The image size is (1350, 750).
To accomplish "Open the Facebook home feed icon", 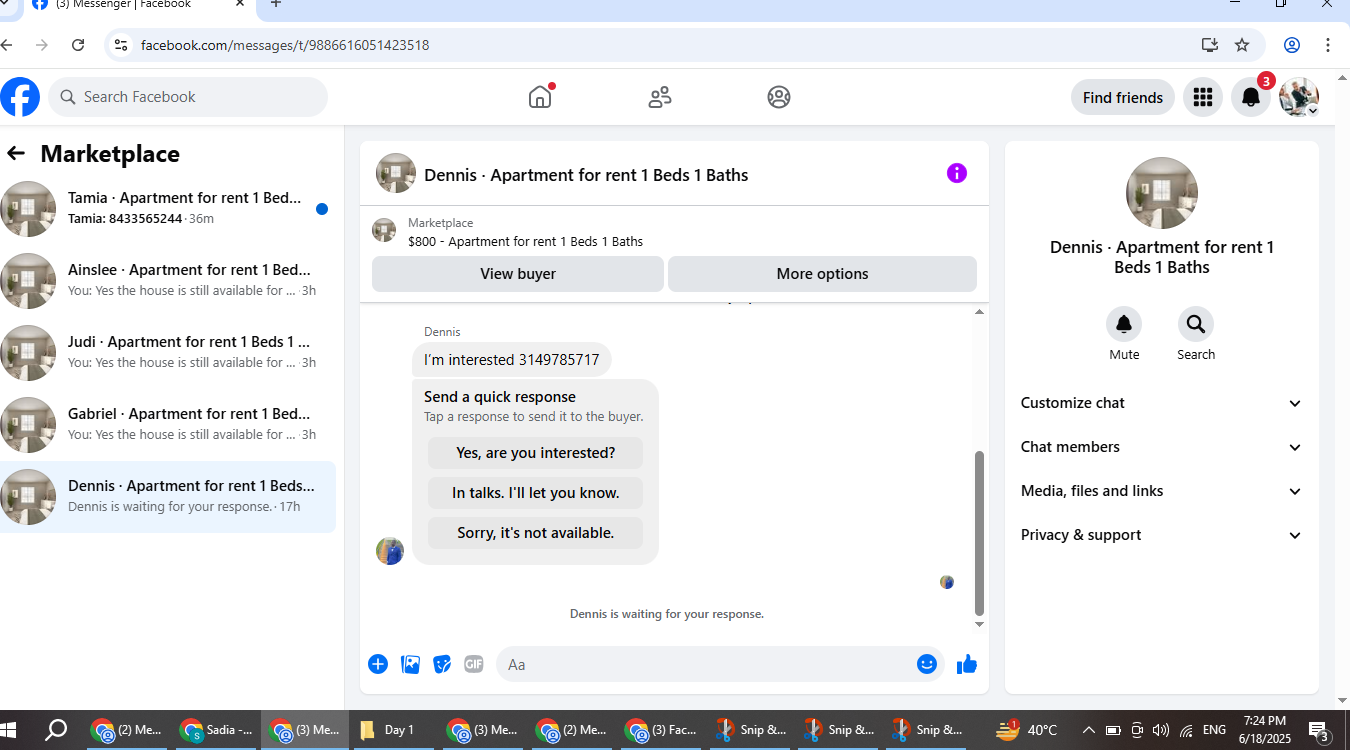I will click(x=540, y=97).
